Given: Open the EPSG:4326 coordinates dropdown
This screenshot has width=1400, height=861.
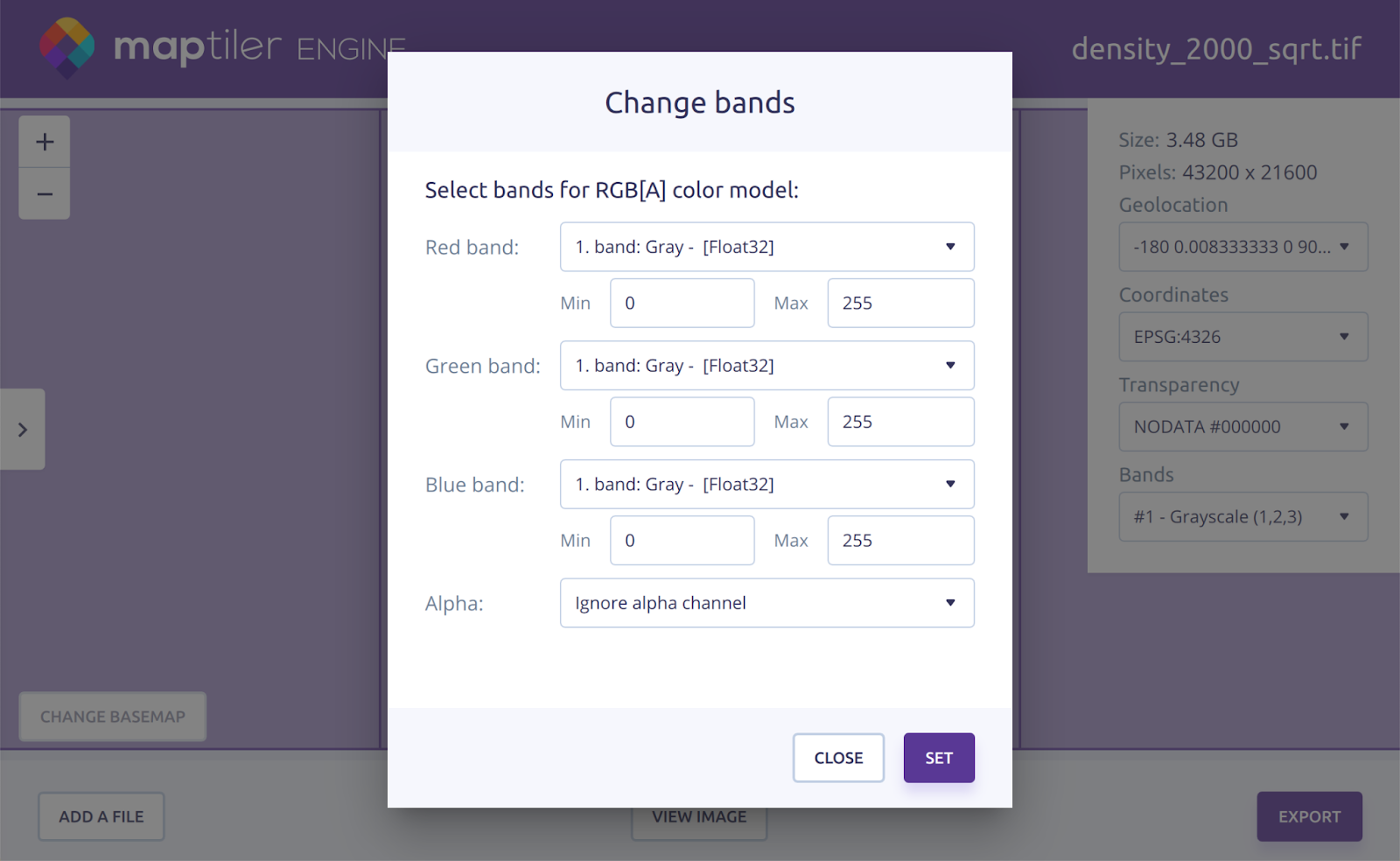Looking at the screenshot, I should point(1242,337).
